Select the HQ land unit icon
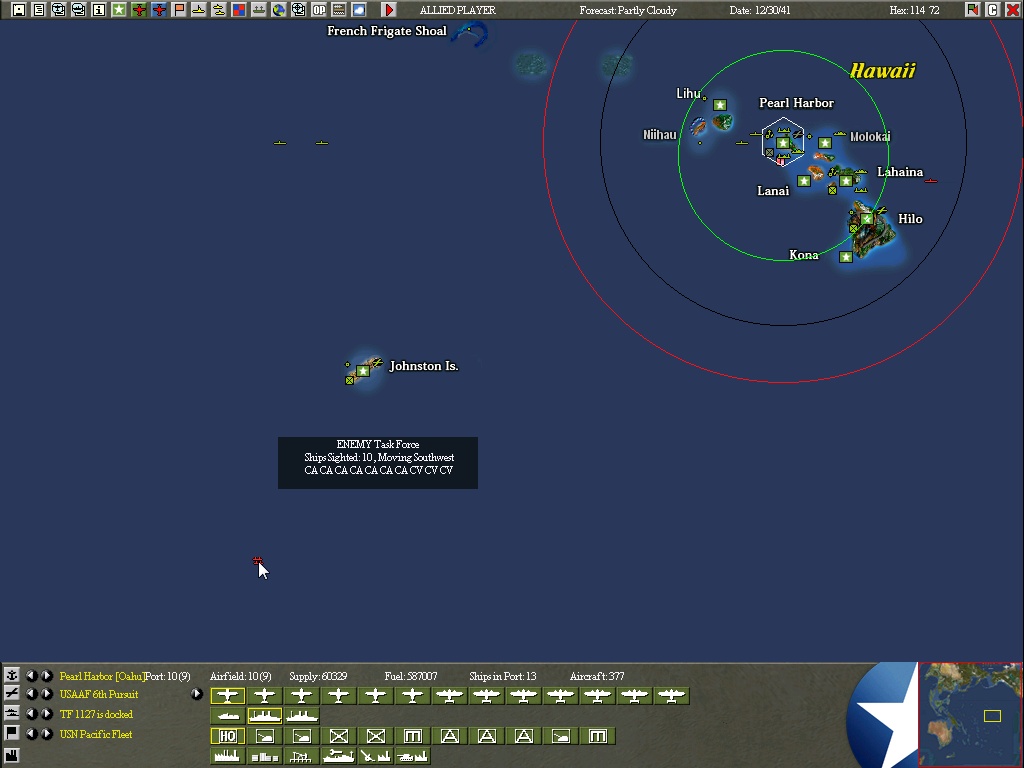Screen dimensions: 1024x768 pyautogui.click(x=227, y=736)
